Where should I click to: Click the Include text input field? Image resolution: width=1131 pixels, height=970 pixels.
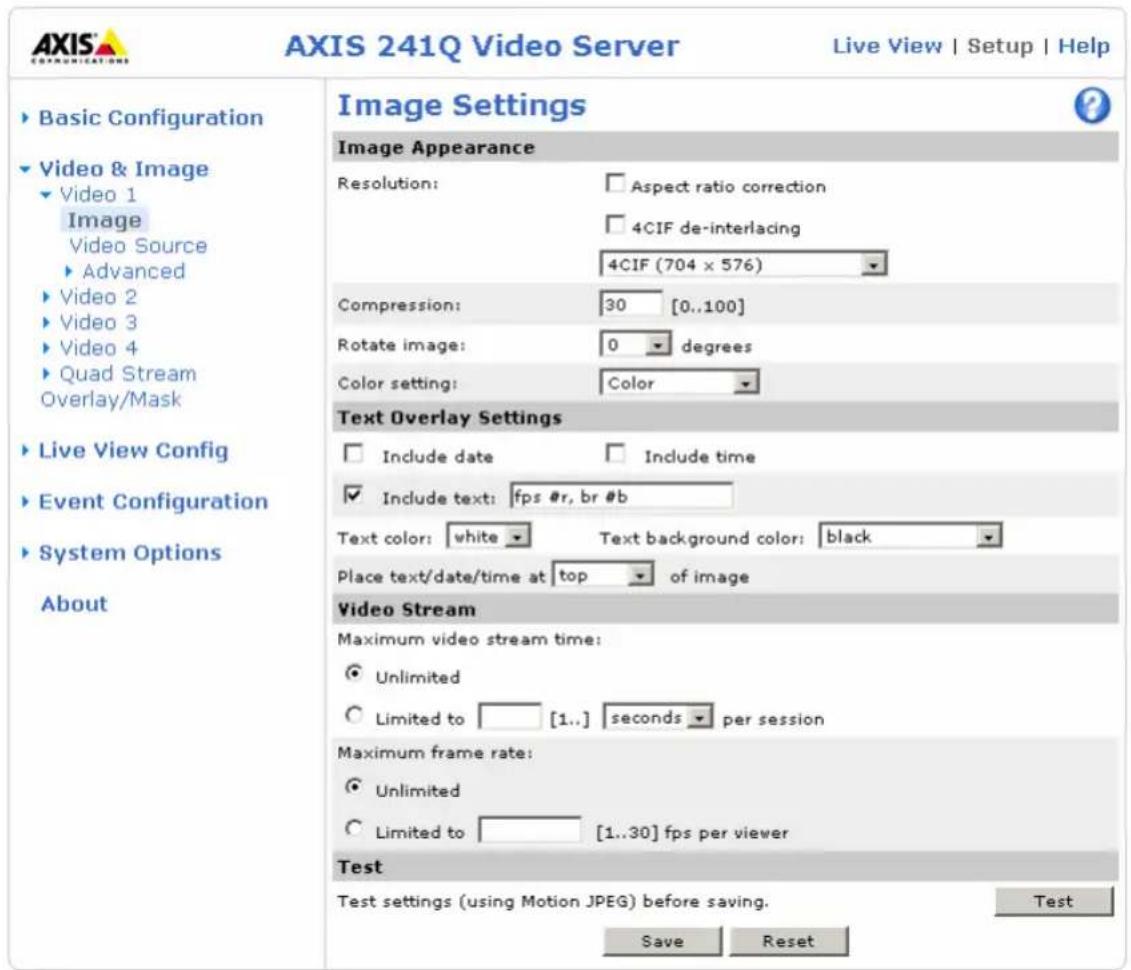coord(622,496)
